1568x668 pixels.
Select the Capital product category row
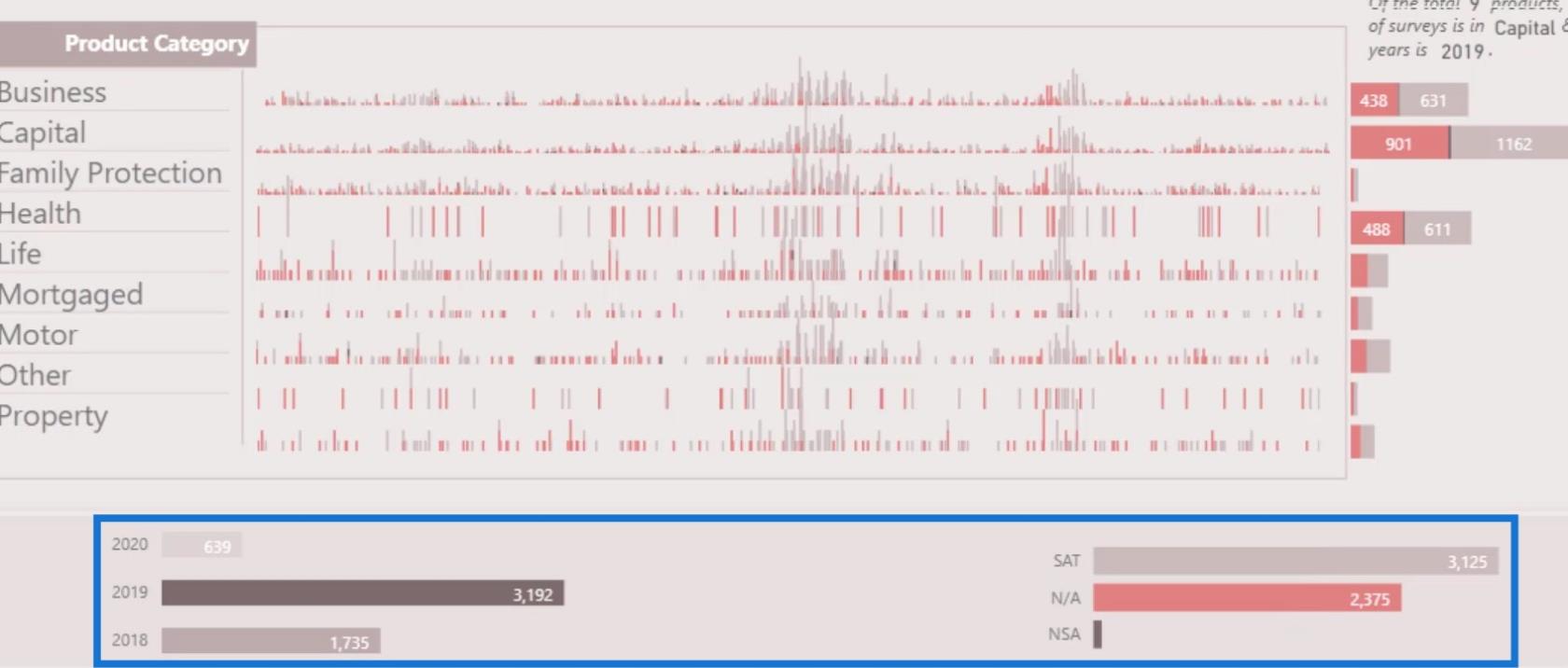click(x=112, y=132)
